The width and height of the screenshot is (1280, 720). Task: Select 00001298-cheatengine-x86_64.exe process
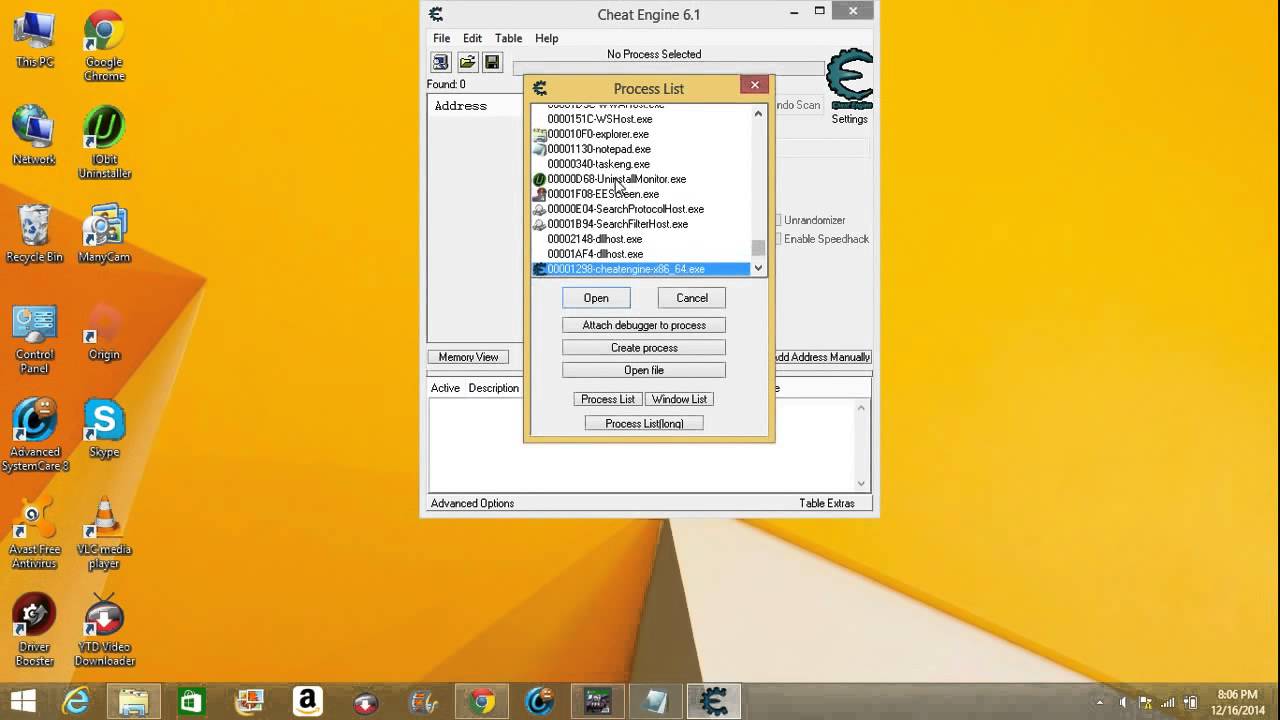point(641,269)
